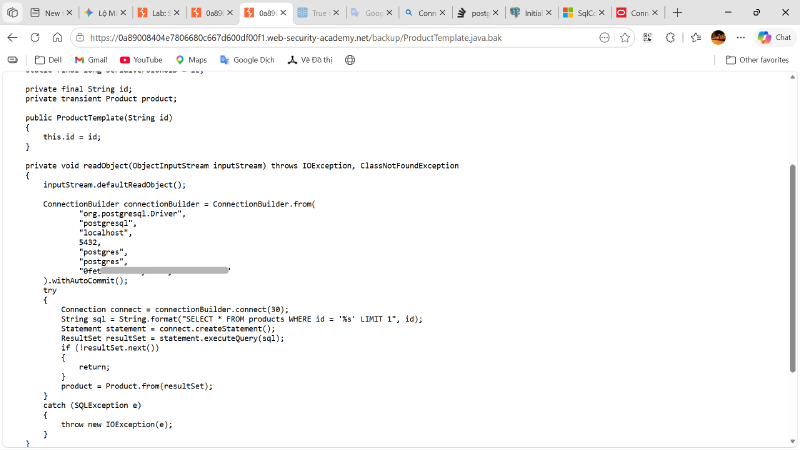The image size is (800, 450).
Task: Close the active ProductTemplate tab
Action: pos(283,13)
